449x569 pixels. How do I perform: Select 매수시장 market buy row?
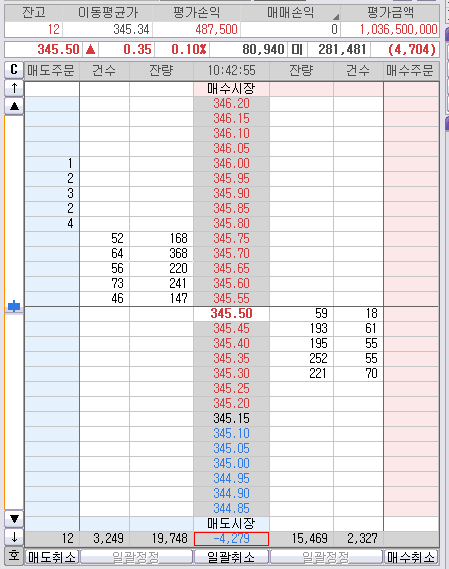point(231,89)
